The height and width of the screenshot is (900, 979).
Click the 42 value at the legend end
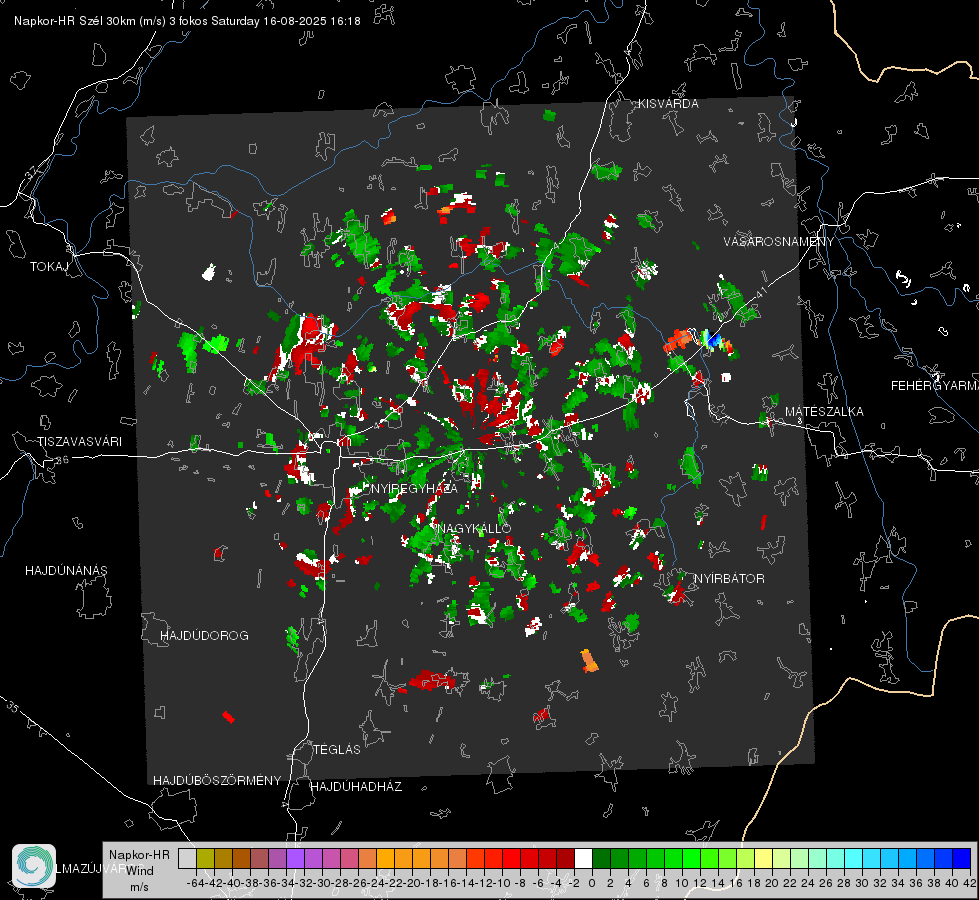coord(969,883)
